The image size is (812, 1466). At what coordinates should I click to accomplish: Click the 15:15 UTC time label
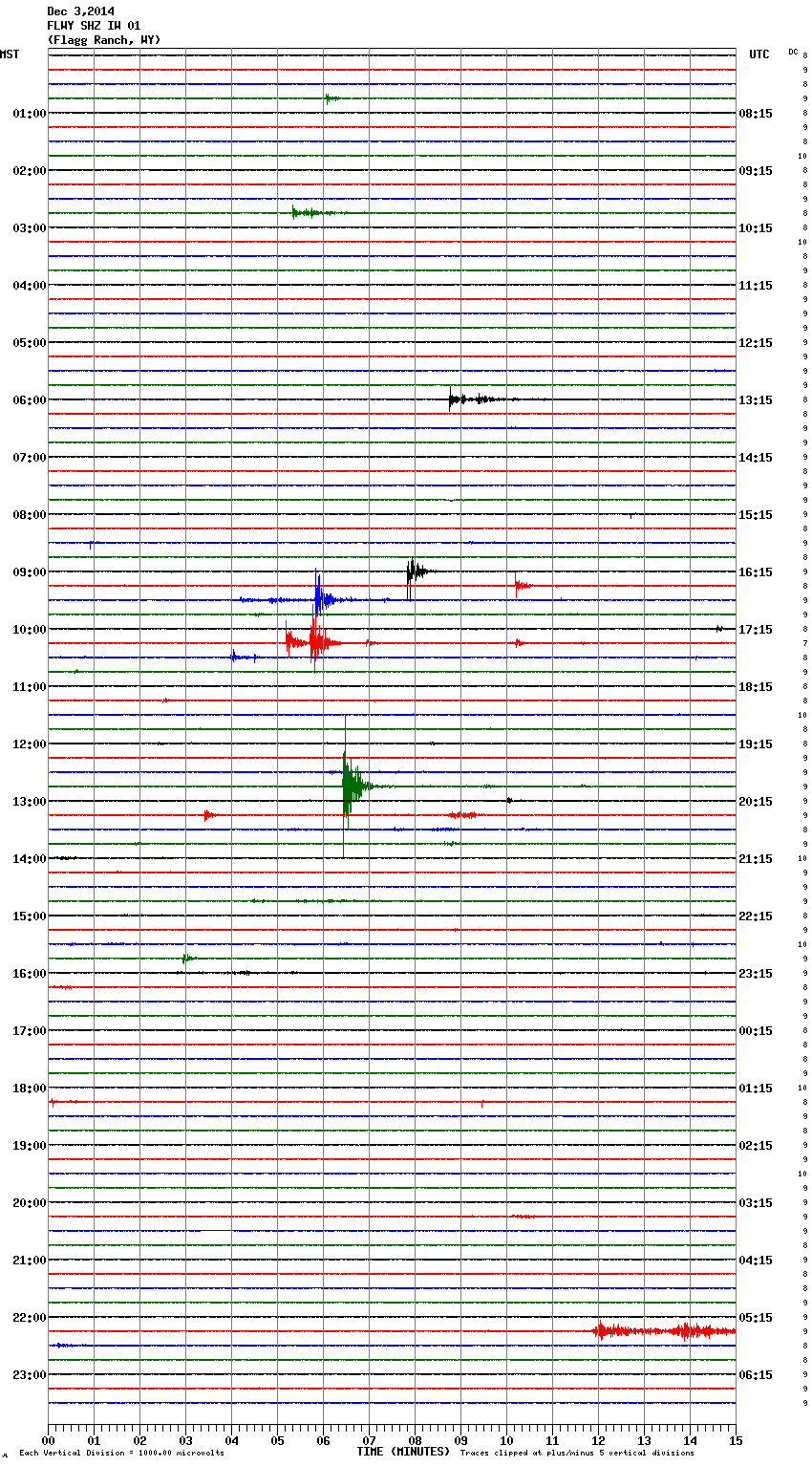point(756,515)
